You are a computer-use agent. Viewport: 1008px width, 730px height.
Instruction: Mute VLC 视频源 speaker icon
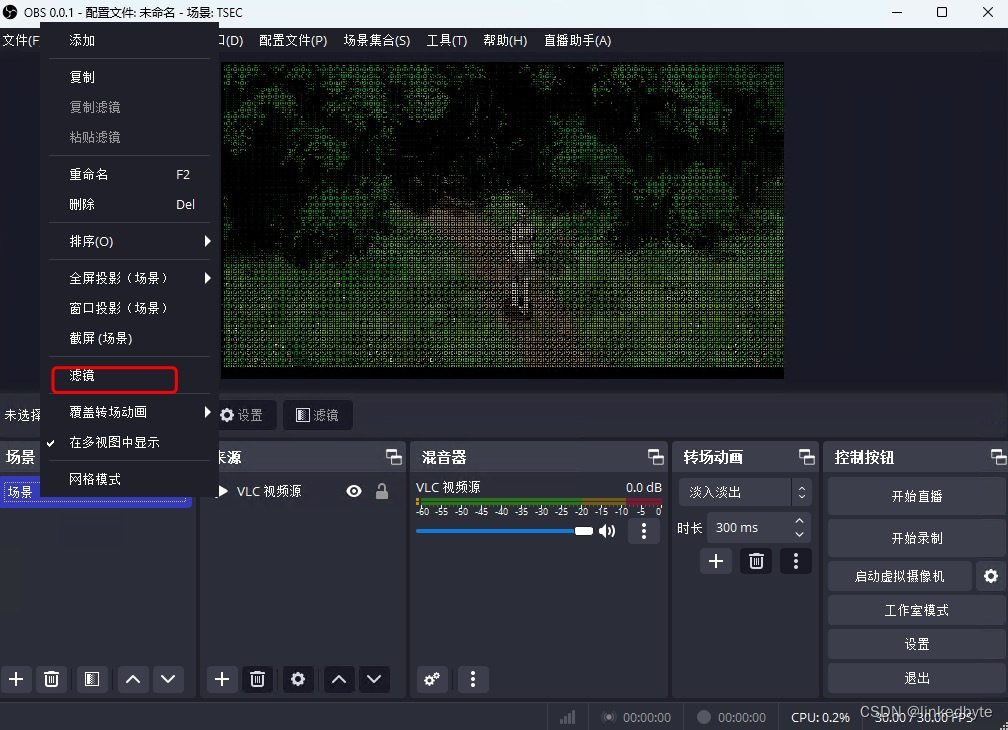tap(607, 531)
